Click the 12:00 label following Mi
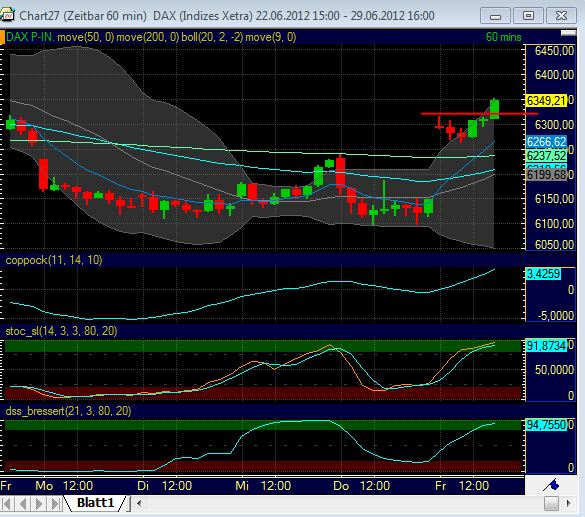Image resolution: width=585 pixels, height=517 pixels. (276, 486)
